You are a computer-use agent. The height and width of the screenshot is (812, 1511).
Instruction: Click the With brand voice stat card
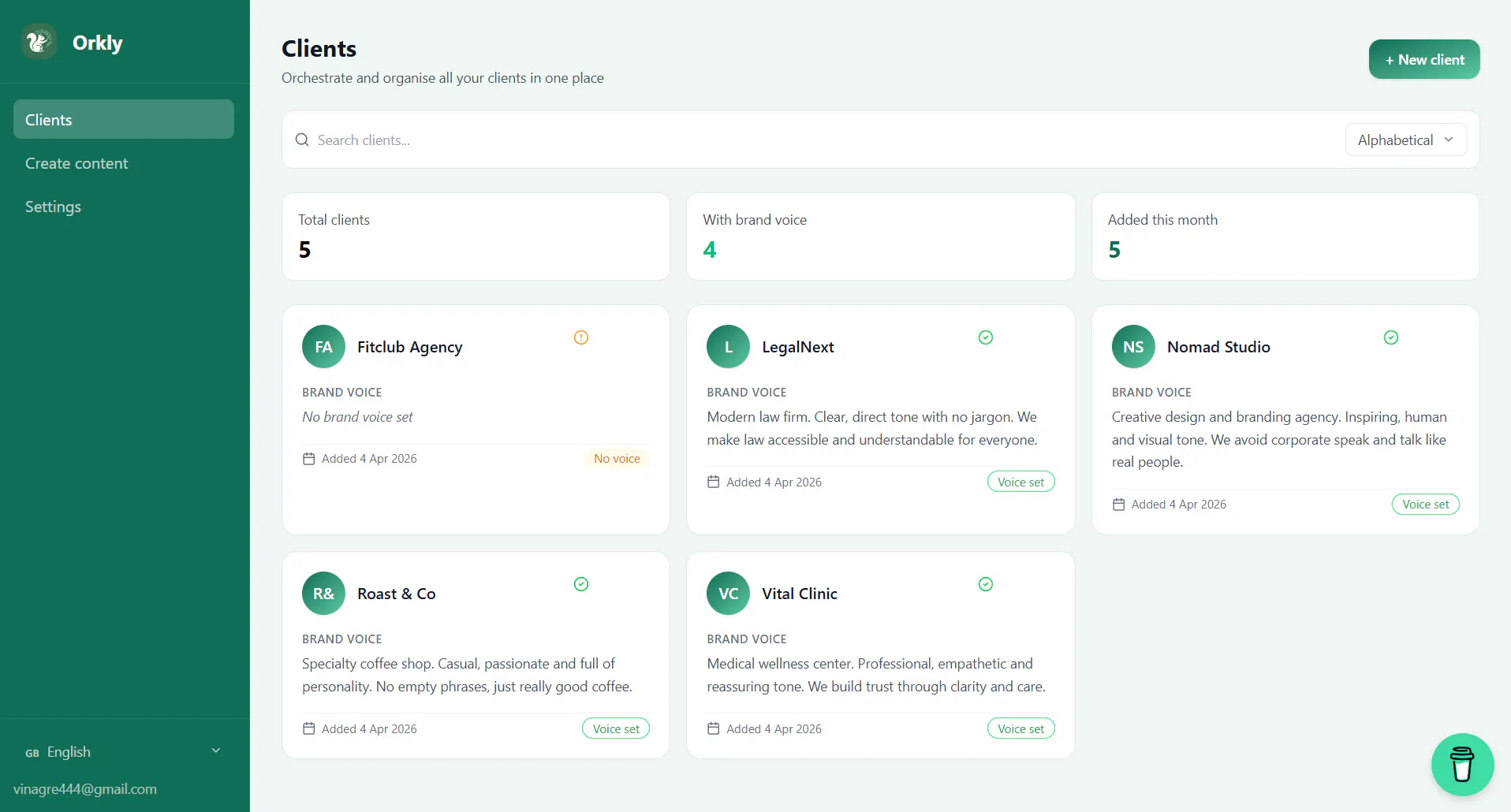pos(881,237)
